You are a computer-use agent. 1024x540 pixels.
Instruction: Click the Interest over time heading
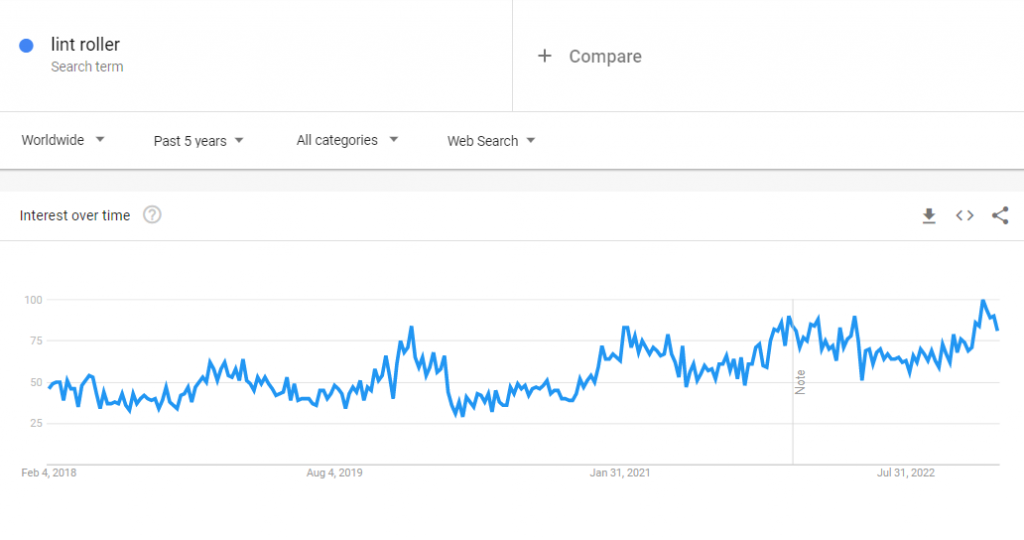pyautogui.click(x=75, y=215)
